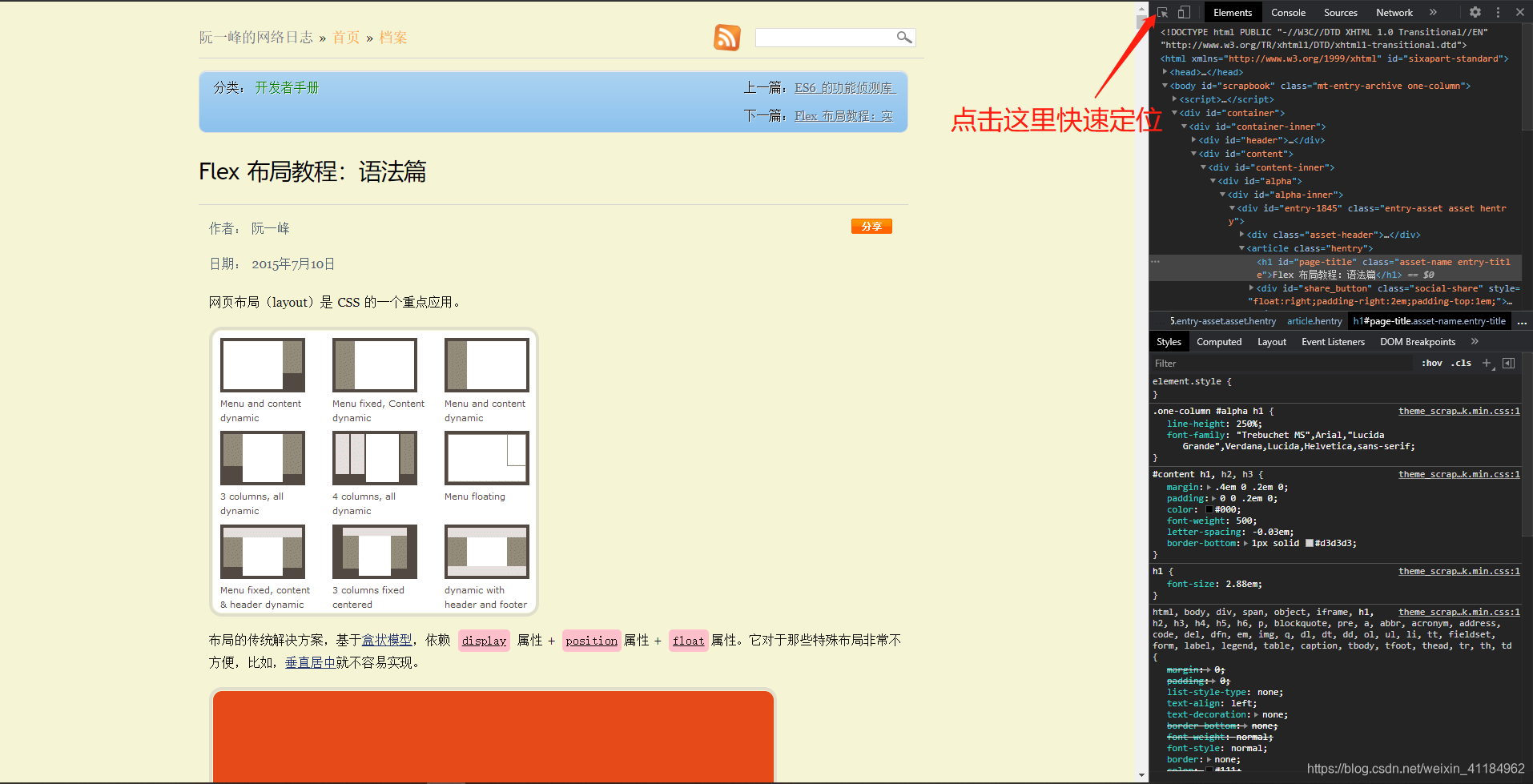Click the float property code link
The width and height of the screenshot is (1533, 784).
coord(689,641)
